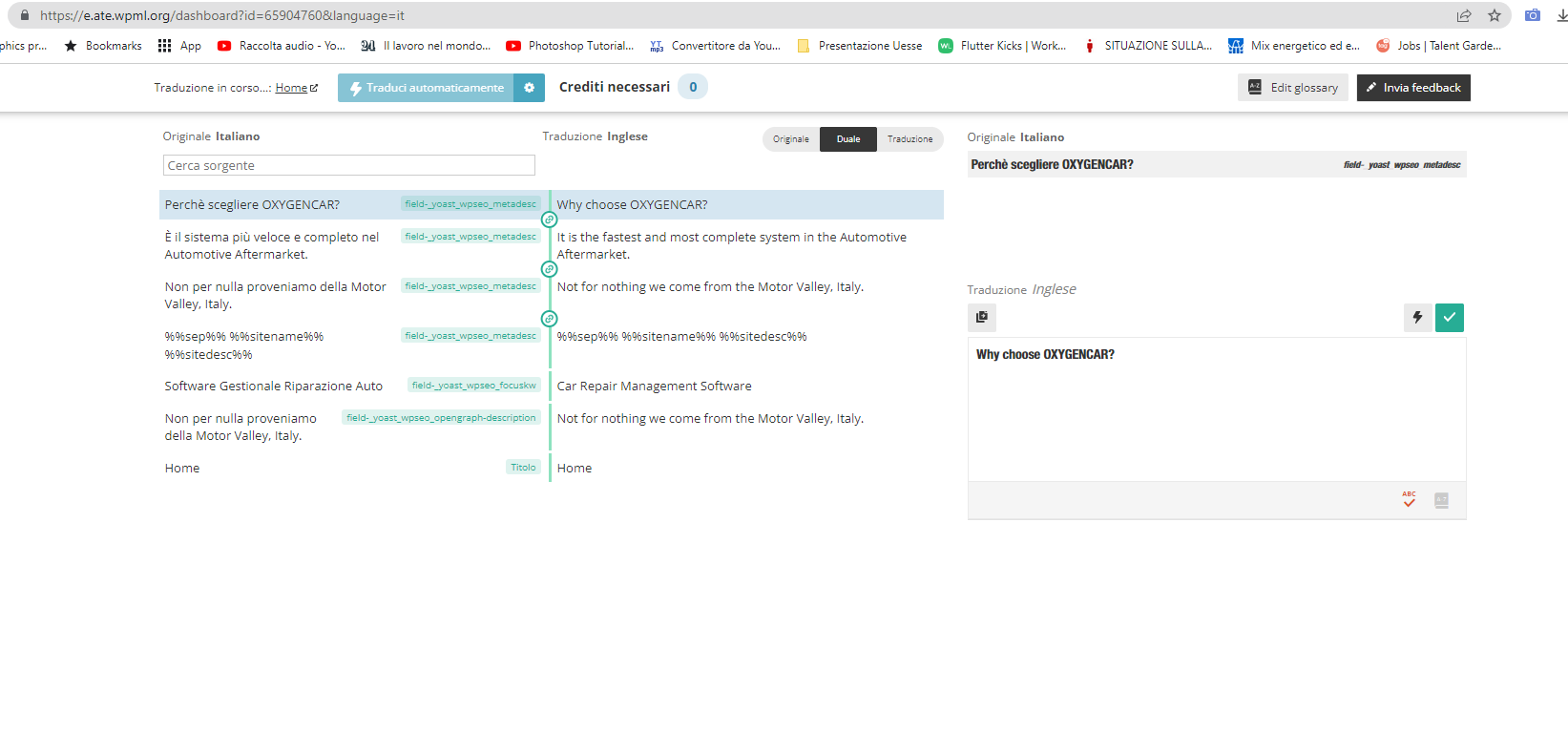1568x732 pixels.
Task: Open the glossary book icon below editor
Action: click(x=1441, y=500)
